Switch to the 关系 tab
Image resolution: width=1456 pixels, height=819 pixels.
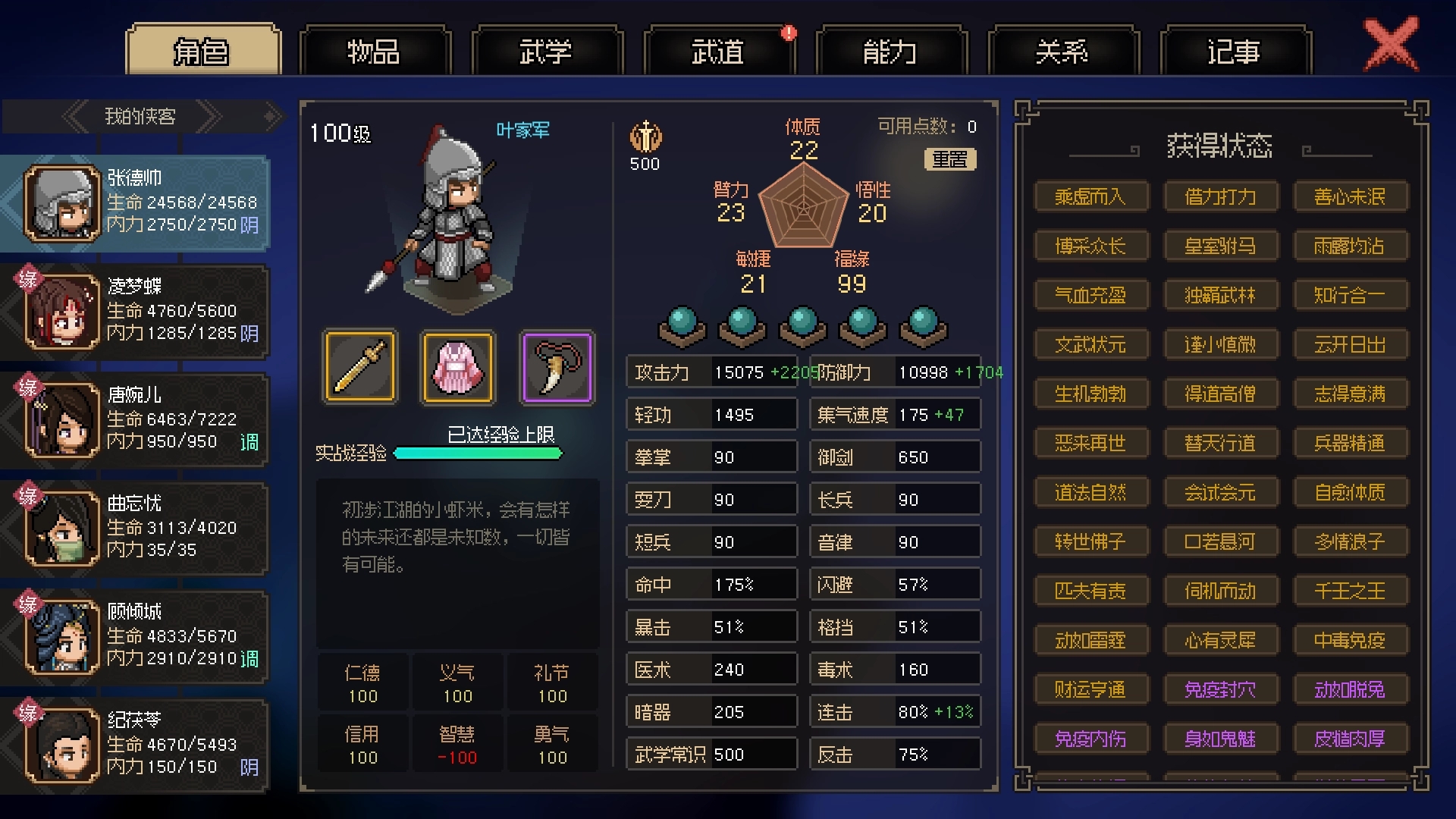(1062, 52)
